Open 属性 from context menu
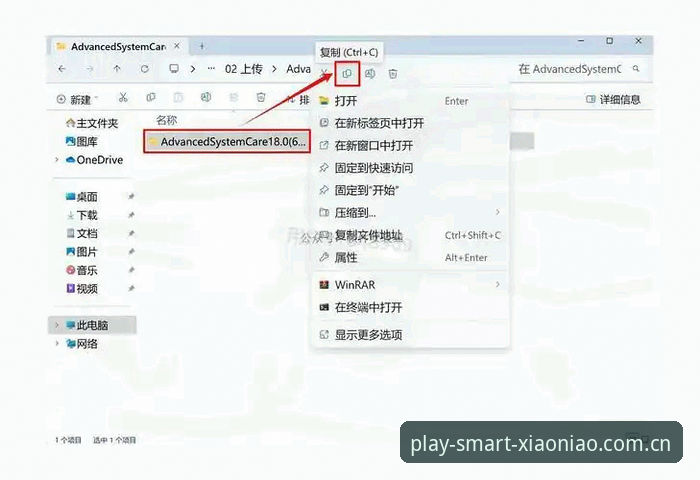The height and width of the screenshot is (480, 700). (411, 258)
